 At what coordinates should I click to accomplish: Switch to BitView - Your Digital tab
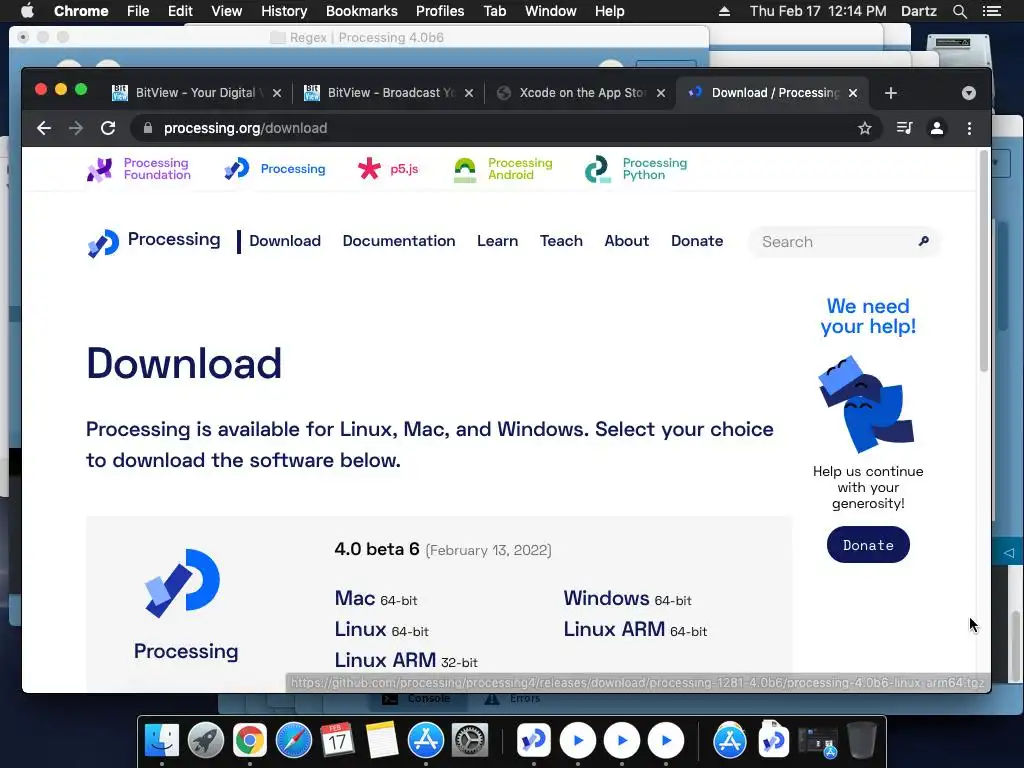pos(196,93)
